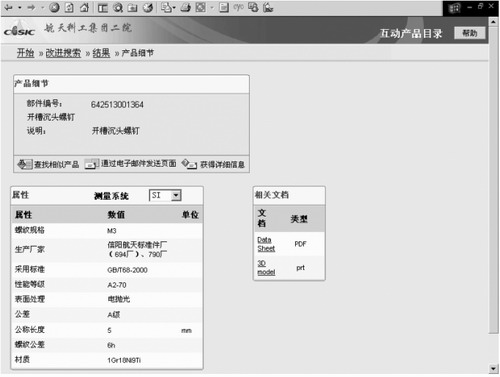Image resolution: width=500 pixels, height=377 pixels.
Task: Open the Search toolbar icon
Action: point(118,7)
